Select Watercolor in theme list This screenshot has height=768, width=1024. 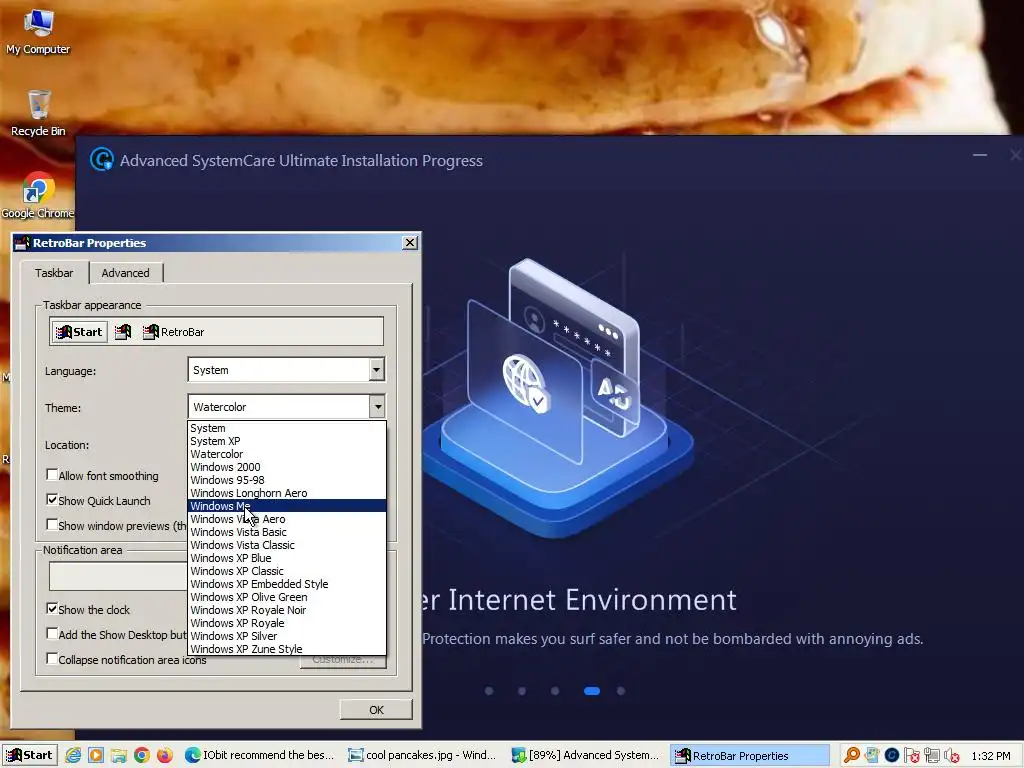tap(287, 454)
